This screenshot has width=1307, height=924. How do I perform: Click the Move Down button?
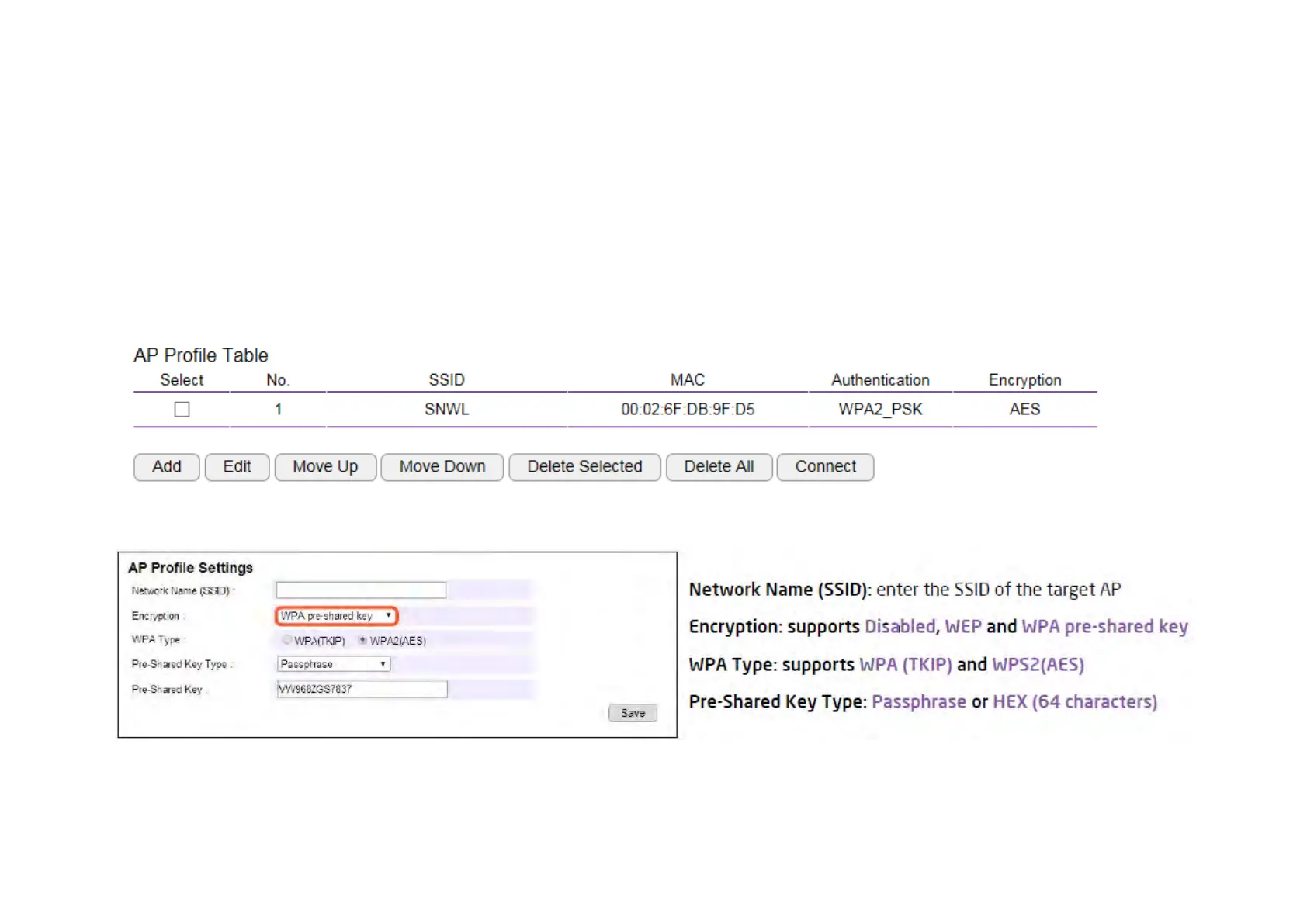coord(442,467)
